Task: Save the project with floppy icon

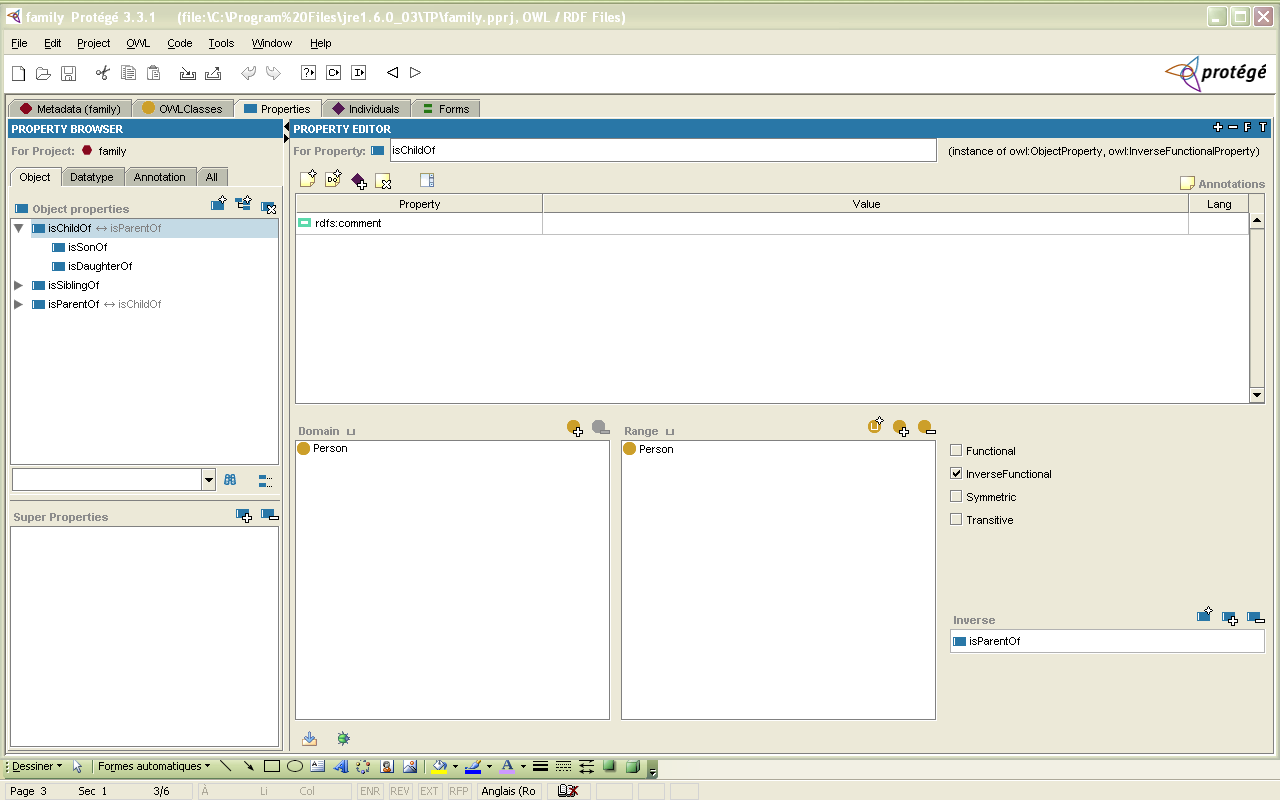Action: click(68, 73)
